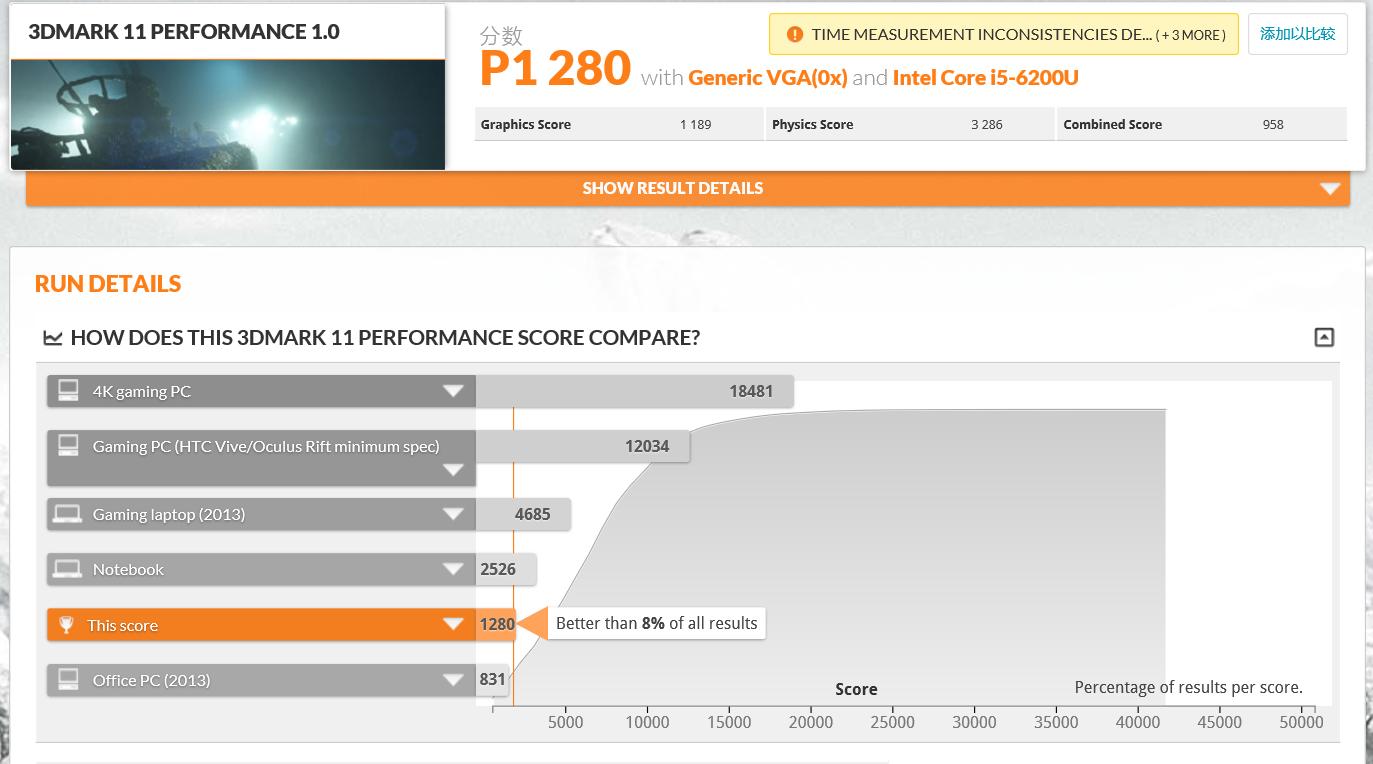Open the Show Result Details bar
1373x764 pixels.
688,188
